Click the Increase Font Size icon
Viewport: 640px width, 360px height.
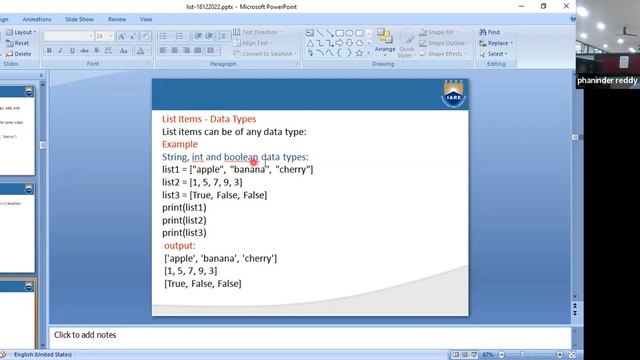coord(121,36)
